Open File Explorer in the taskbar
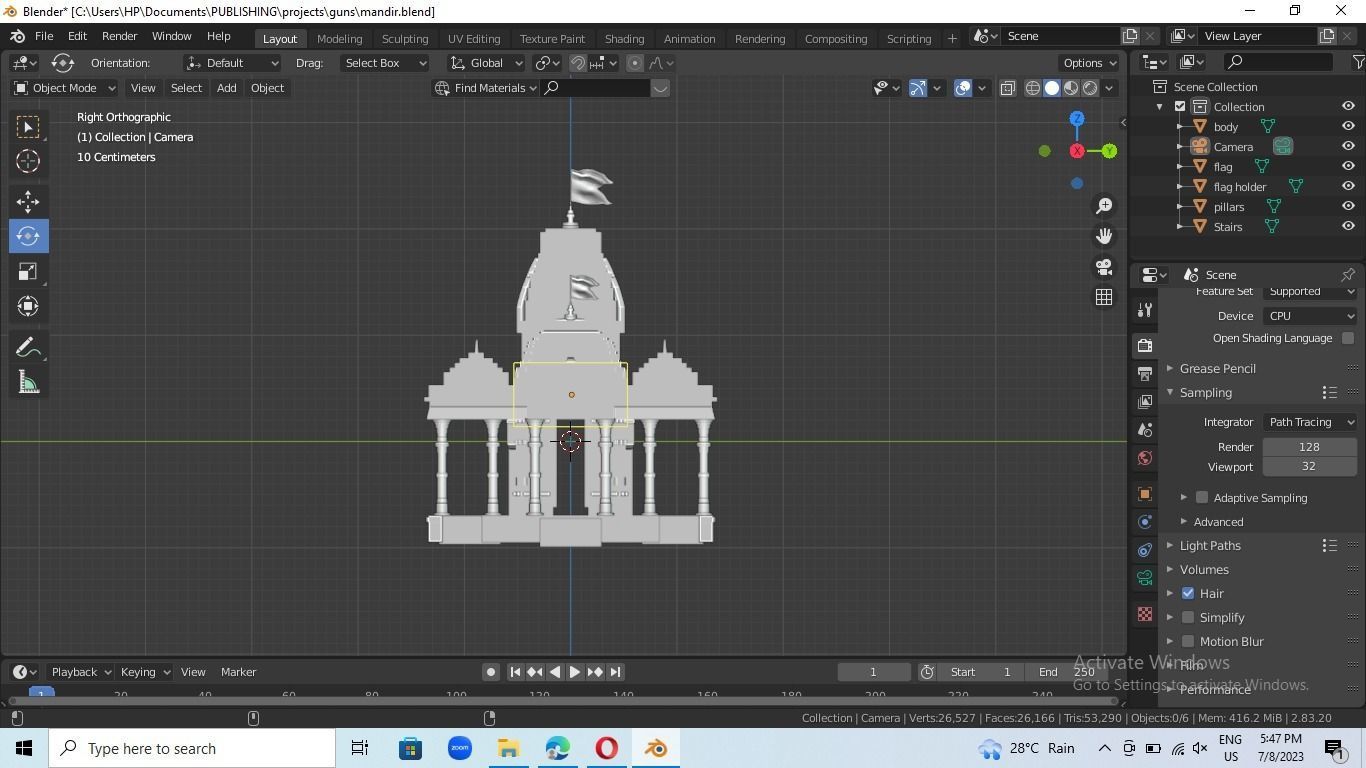Image resolution: width=1366 pixels, height=768 pixels. pos(508,748)
